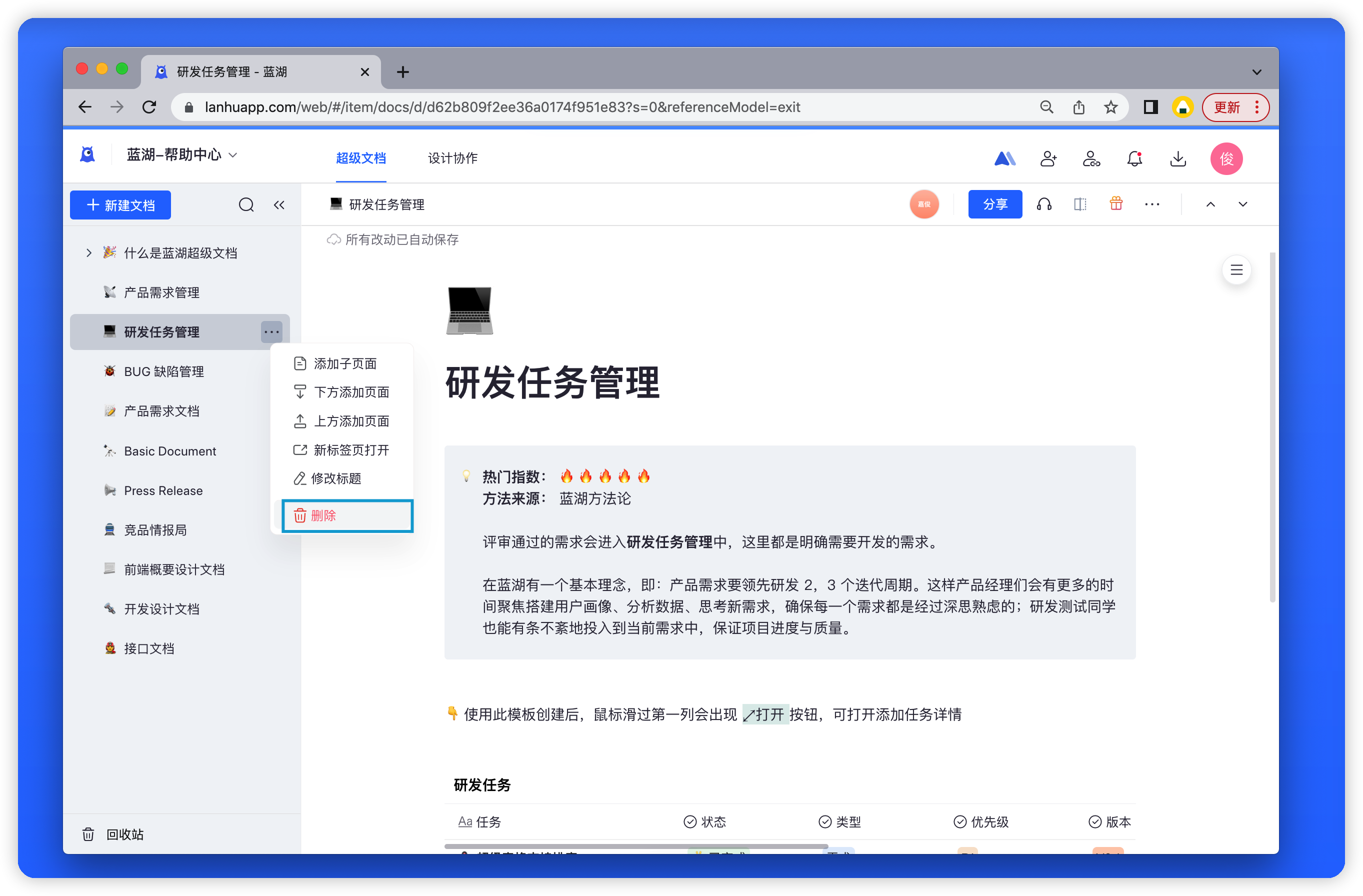Switch to the 超级文档 tab

(x=361, y=158)
